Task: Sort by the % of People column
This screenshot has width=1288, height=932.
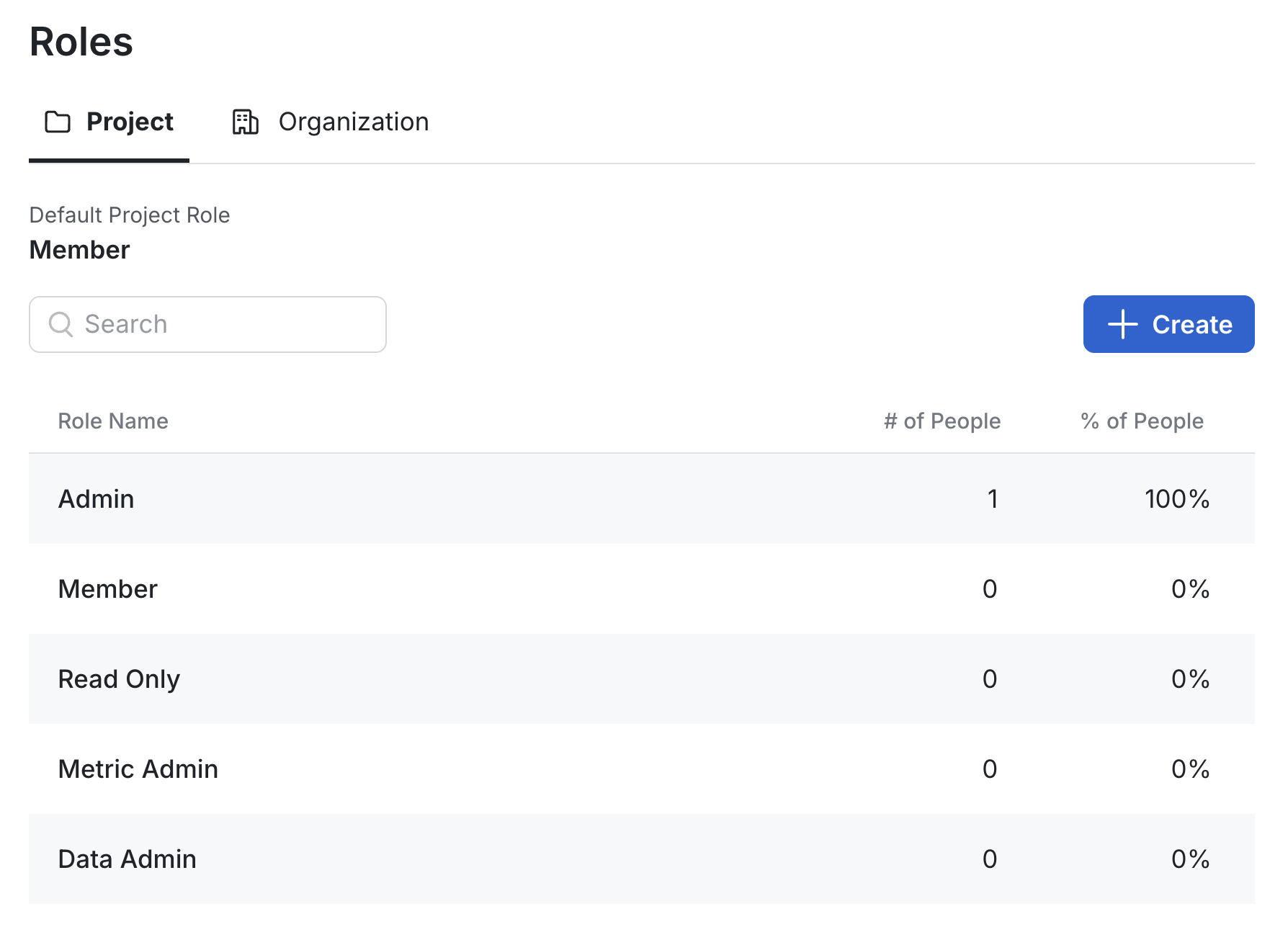Action: click(x=1140, y=421)
